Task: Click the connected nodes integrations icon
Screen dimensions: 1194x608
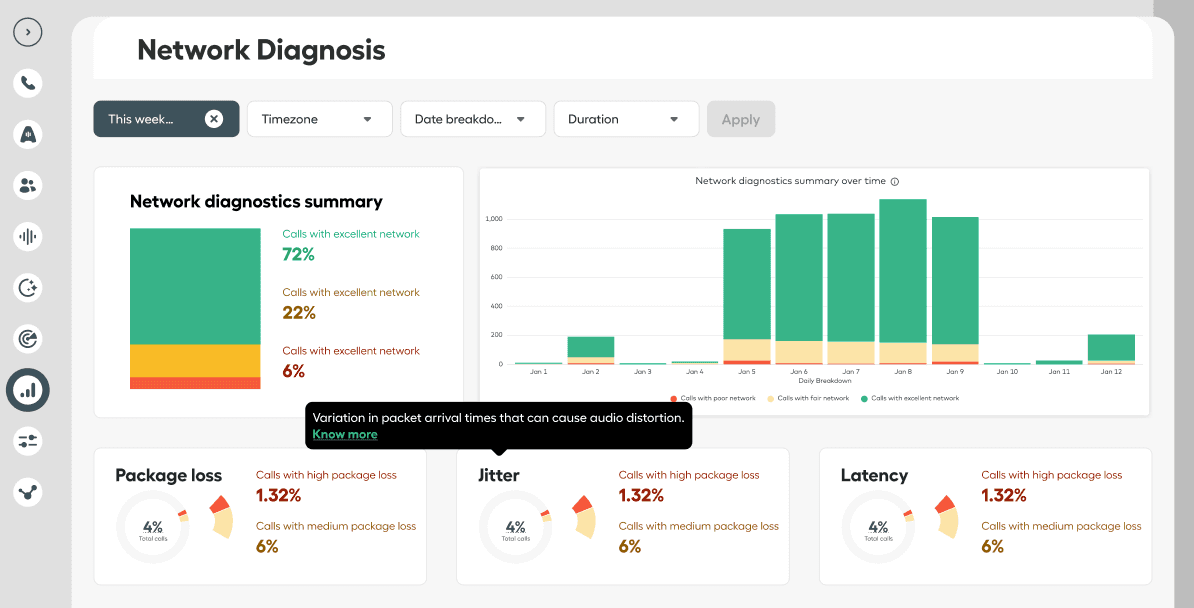Action: click(28, 492)
